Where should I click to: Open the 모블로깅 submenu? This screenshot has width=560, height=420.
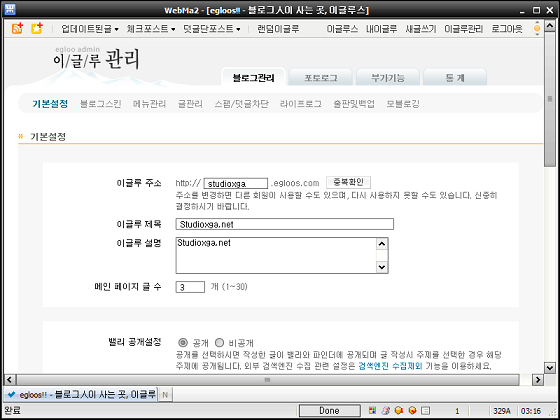(403, 104)
